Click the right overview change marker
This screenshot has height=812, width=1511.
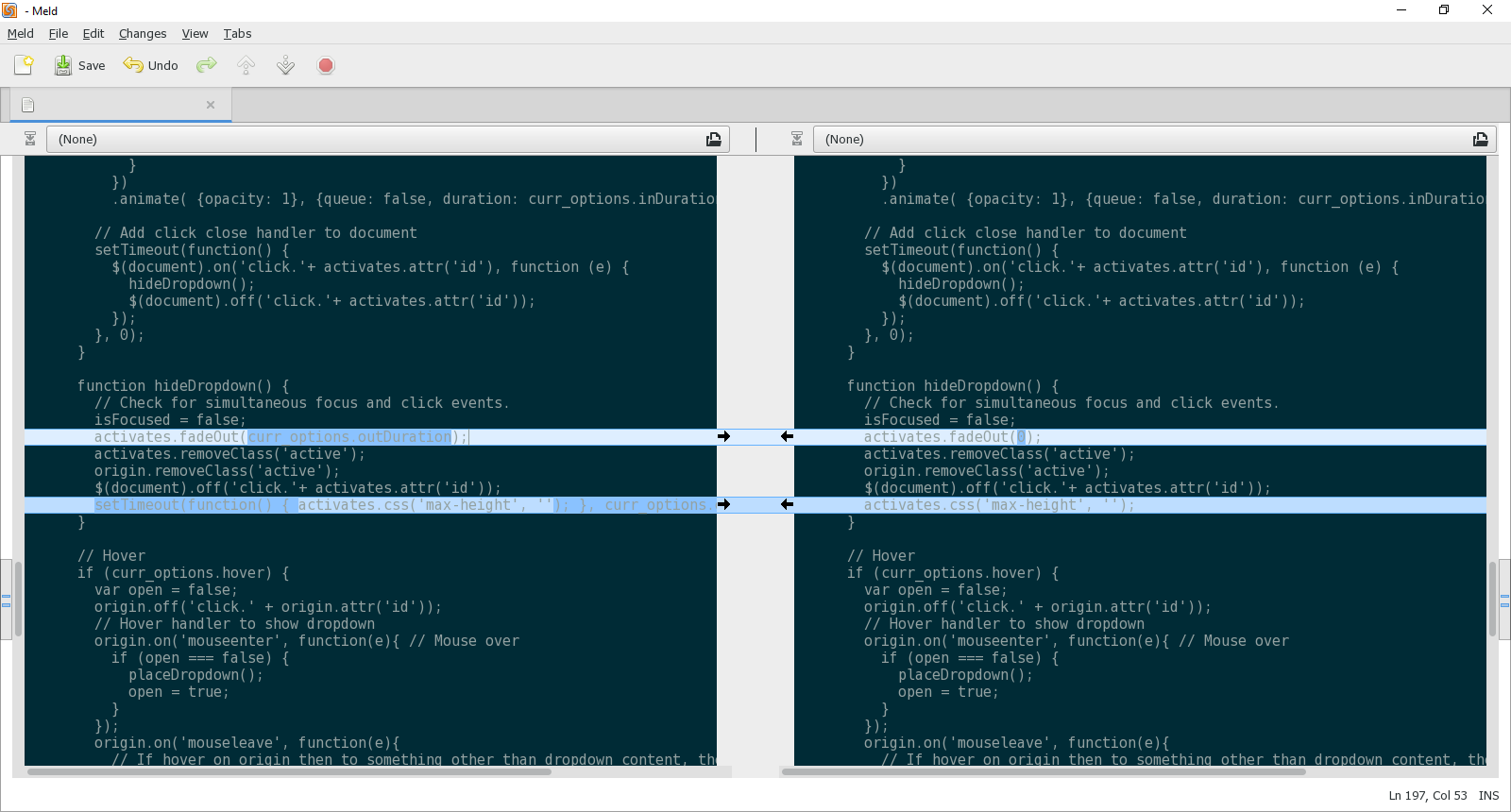tap(1504, 600)
